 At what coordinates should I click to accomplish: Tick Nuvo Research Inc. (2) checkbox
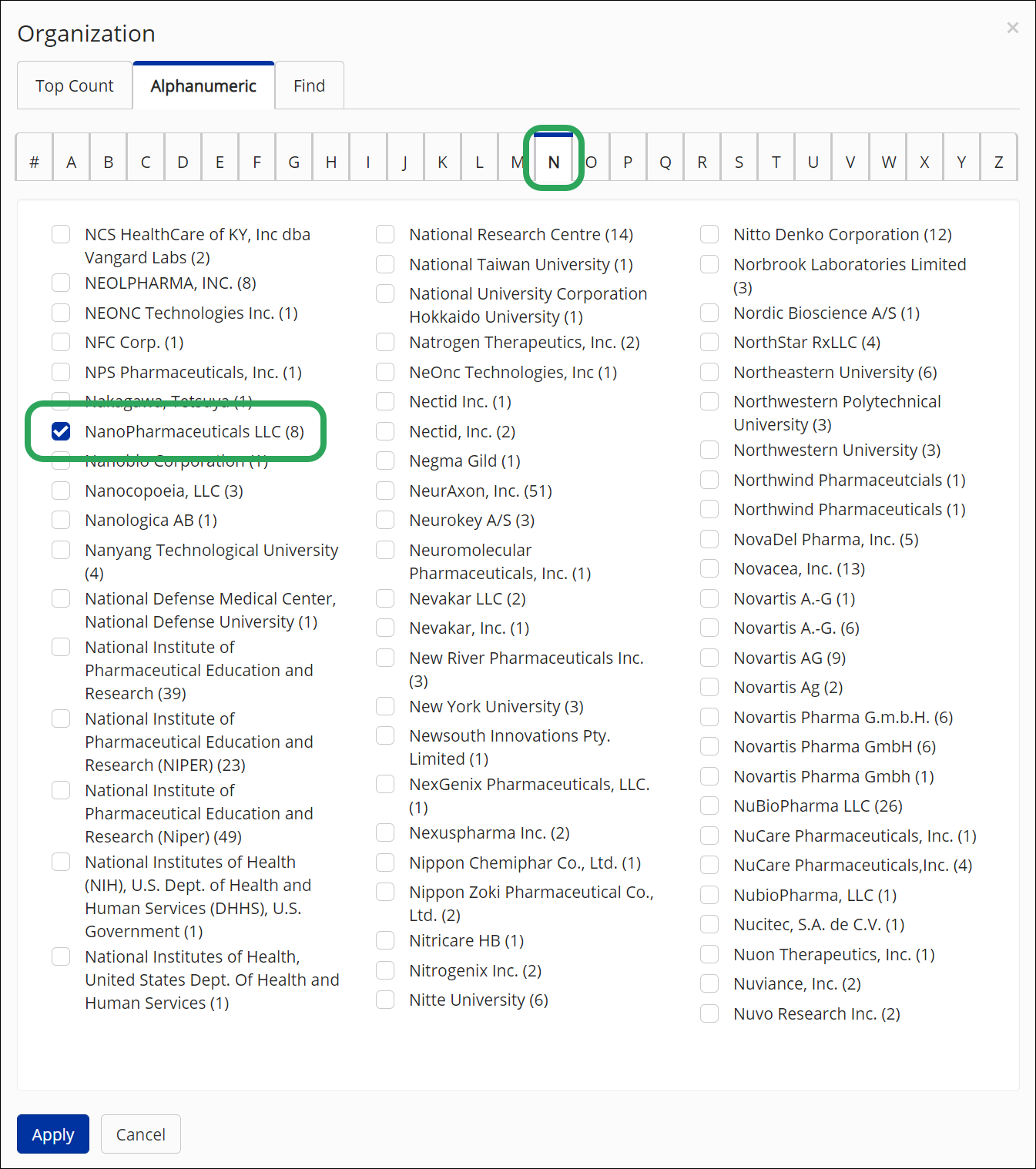709,1013
